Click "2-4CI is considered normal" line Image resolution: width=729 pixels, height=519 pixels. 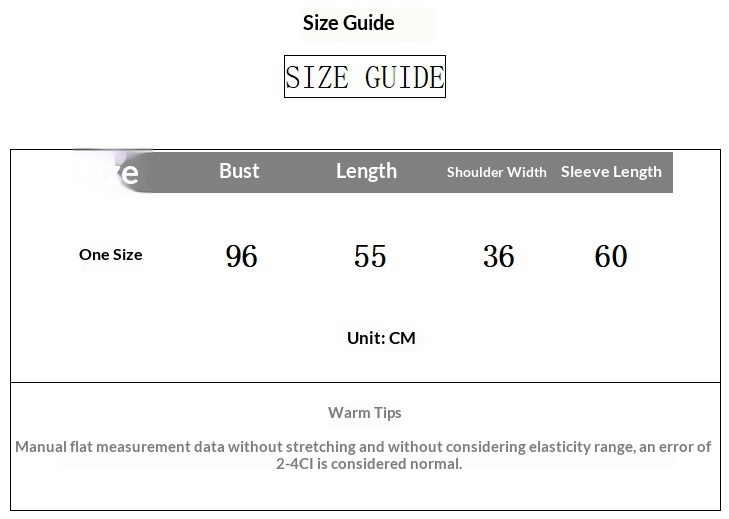pyautogui.click(x=369, y=463)
